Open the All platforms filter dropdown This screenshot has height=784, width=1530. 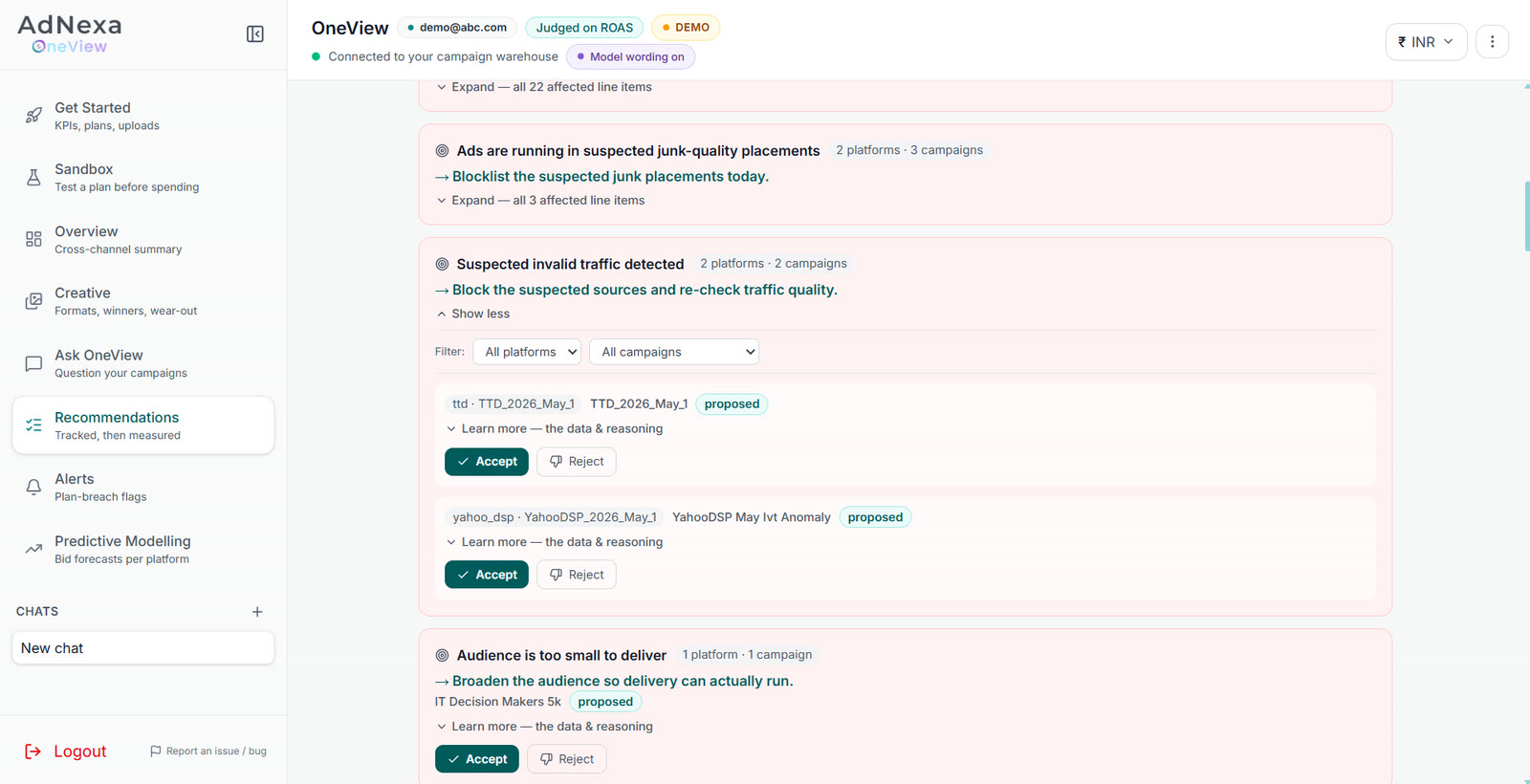(527, 352)
